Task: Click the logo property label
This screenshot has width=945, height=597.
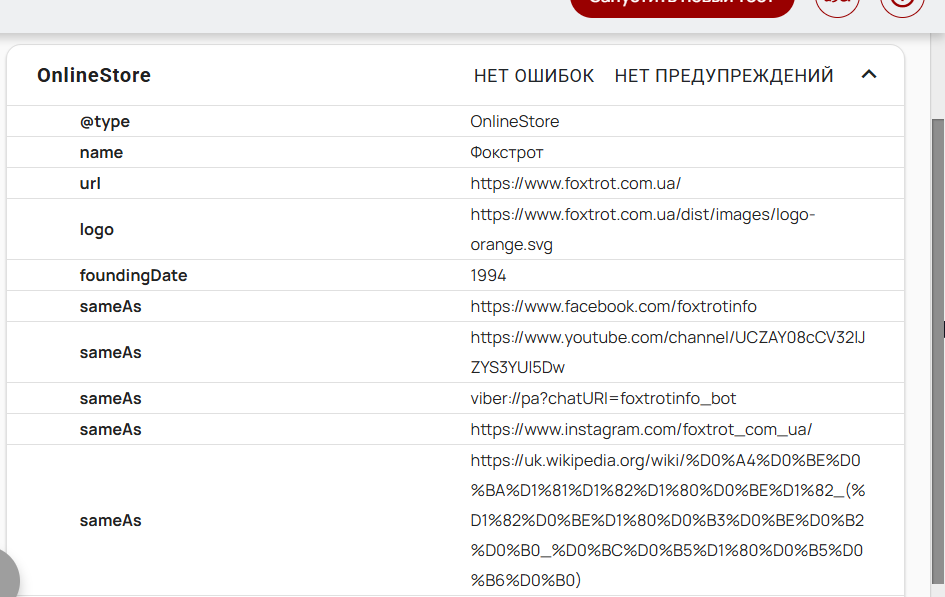Action: pos(96,230)
